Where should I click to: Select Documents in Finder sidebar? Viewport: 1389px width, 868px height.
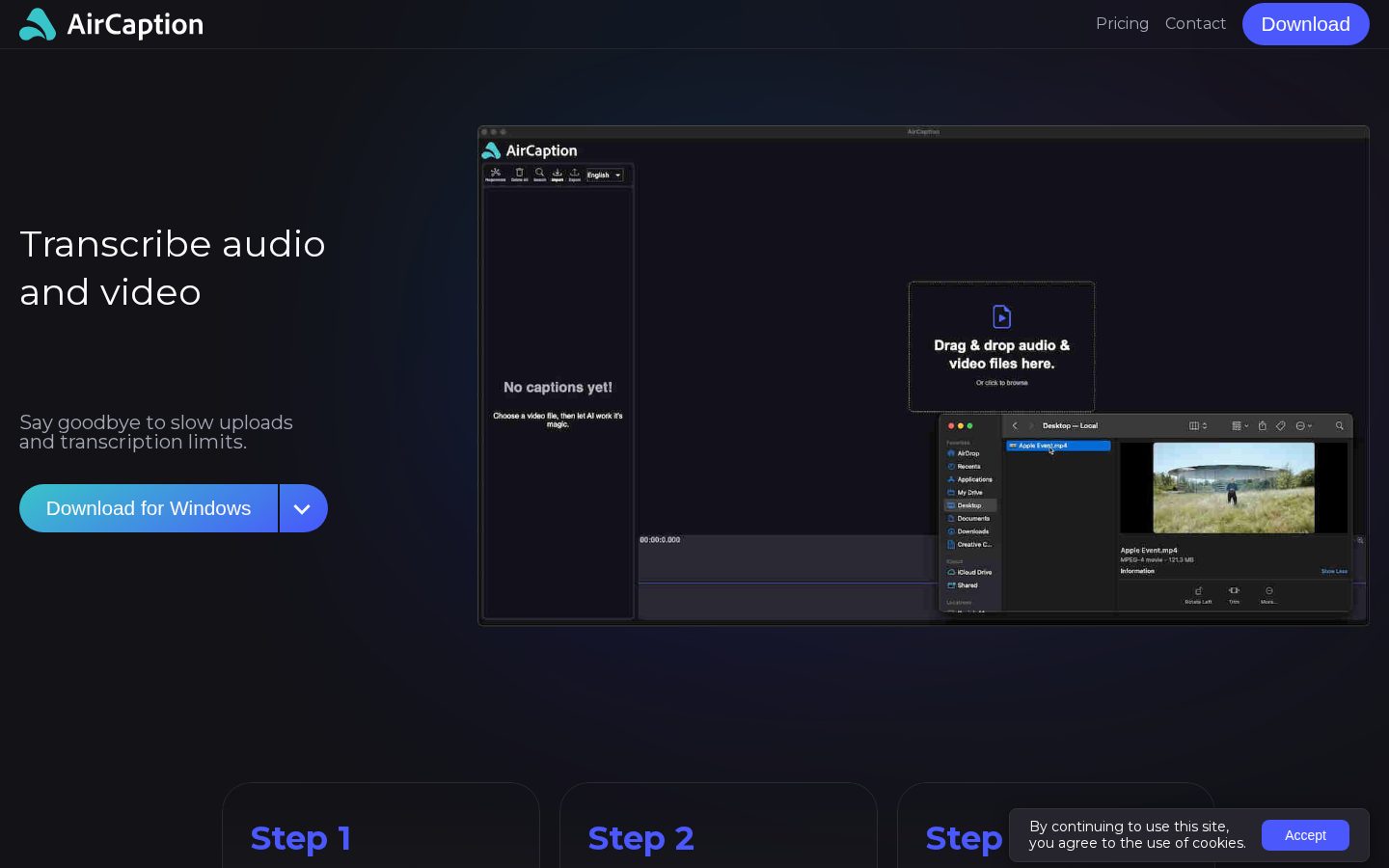tap(969, 518)
